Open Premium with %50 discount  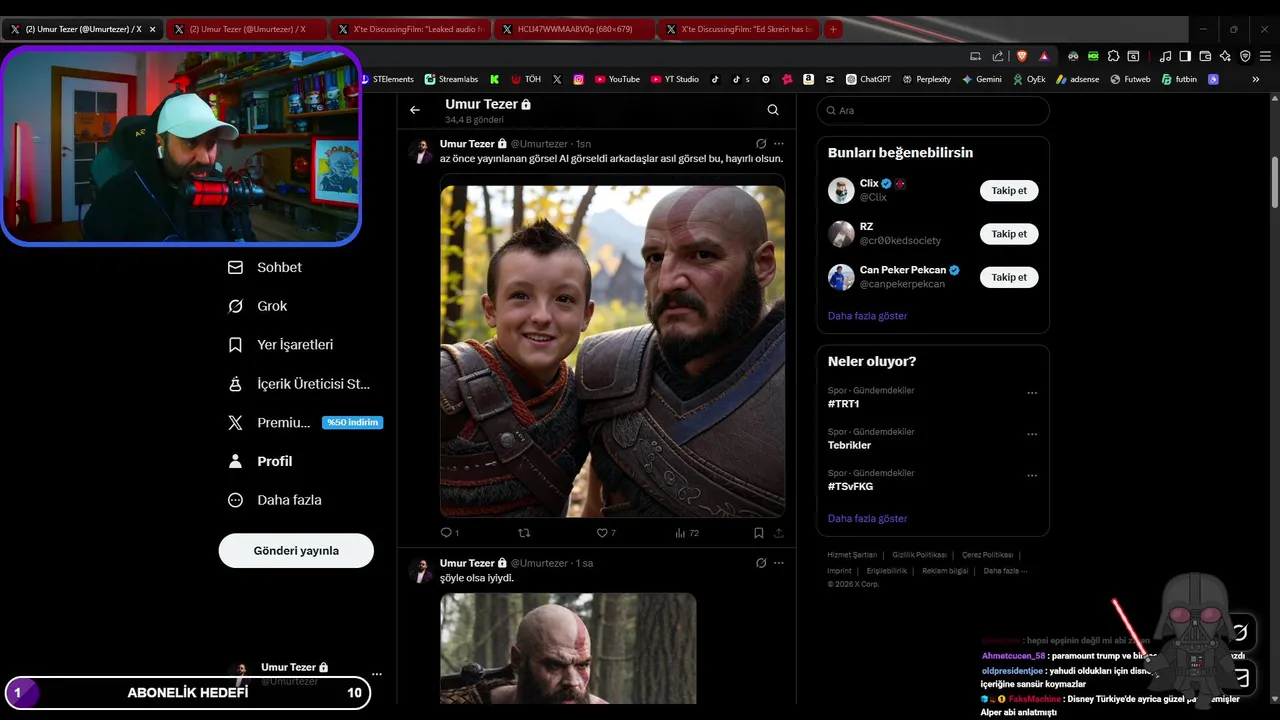pyautogui.click(x=305, y=423)
